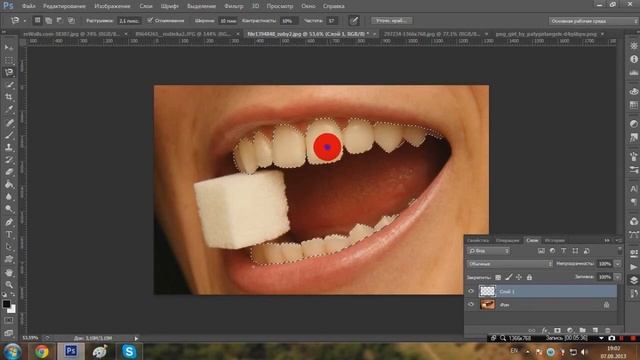Select the Eraser tool

pyautogui.click(x=9, y=172)
